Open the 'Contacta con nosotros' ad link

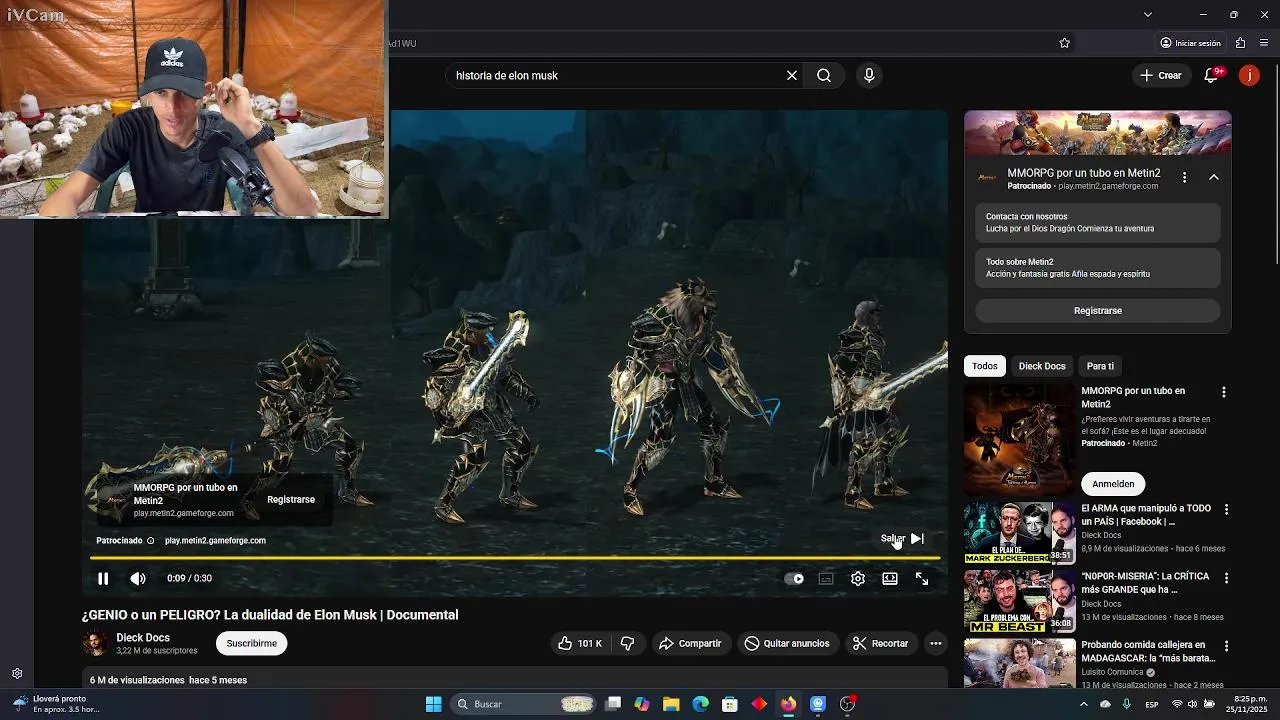point(1097,222)
